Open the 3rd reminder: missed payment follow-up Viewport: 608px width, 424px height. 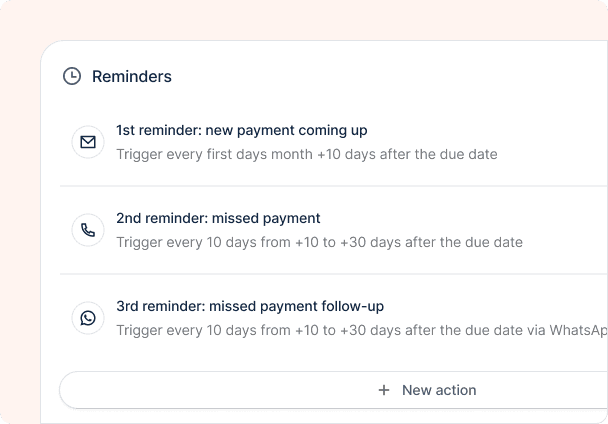250,306
